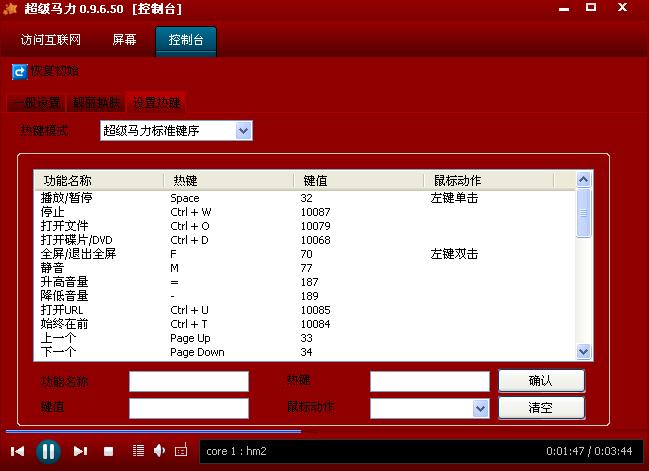This screenshot has height=471, width=649.
Task: Click the 左键单击 mouse action cell
Action: click(x=454, y=198)
